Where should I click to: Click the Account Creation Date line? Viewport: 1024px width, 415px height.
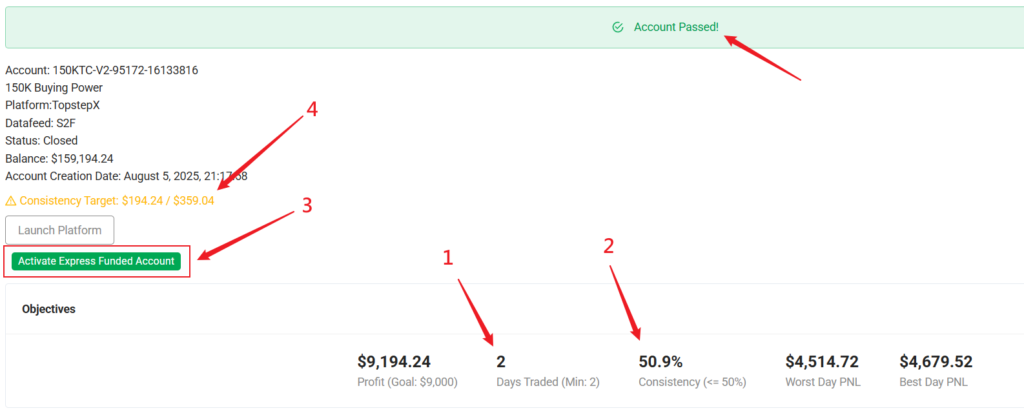pyautogui.click(x=126, y=176)
